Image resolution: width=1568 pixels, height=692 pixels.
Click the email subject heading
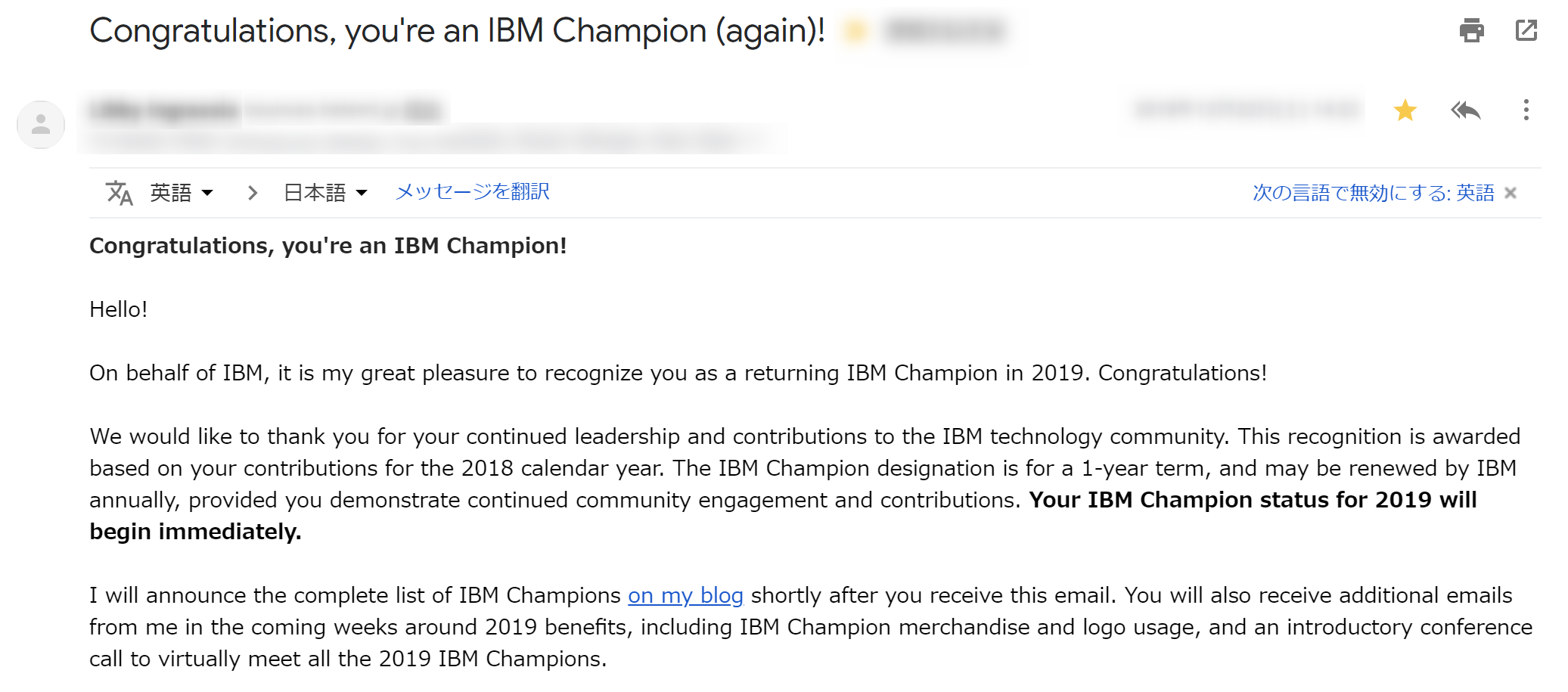(457, 31)
